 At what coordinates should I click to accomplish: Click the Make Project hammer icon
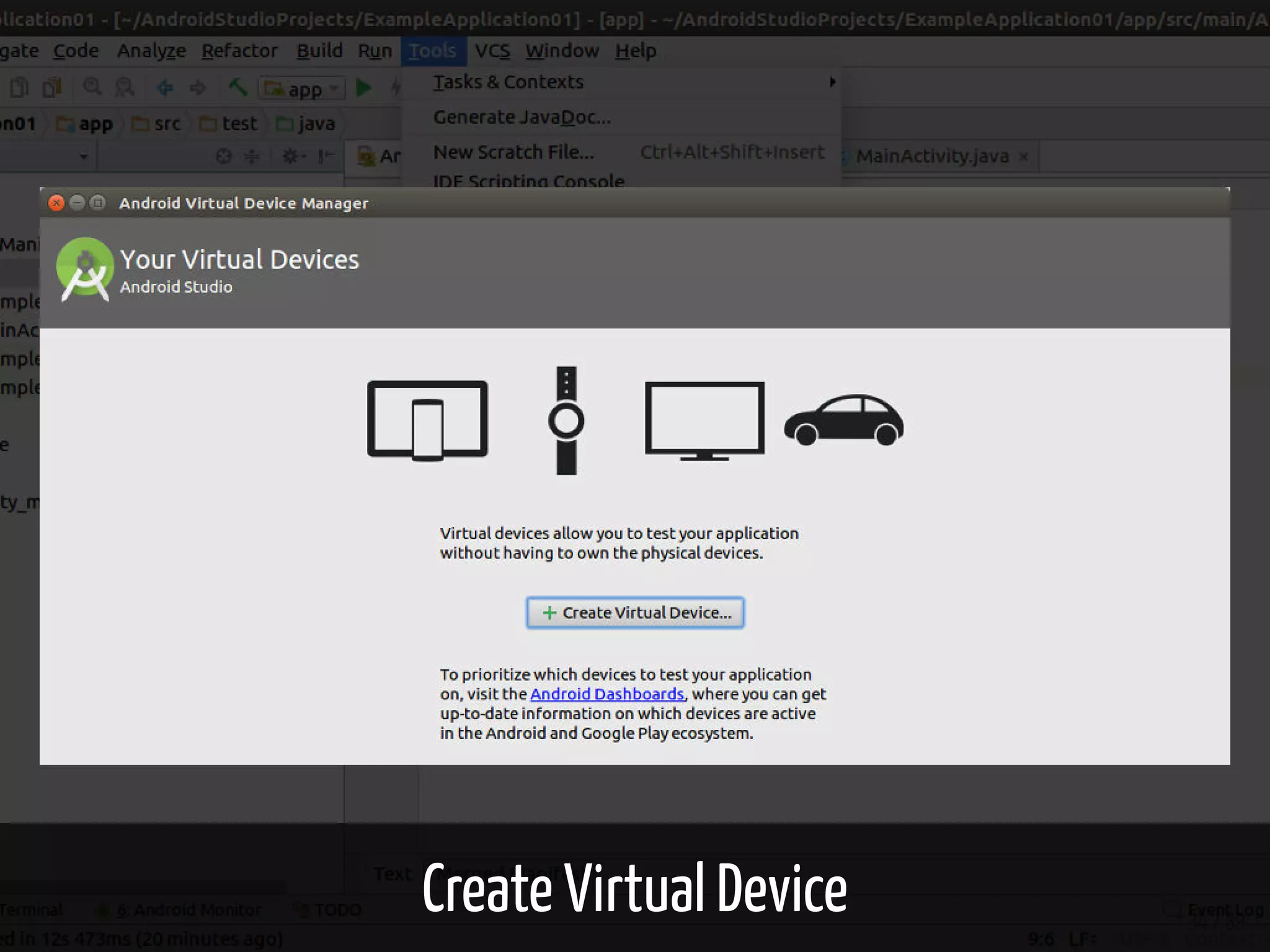[x=238, y=87]
